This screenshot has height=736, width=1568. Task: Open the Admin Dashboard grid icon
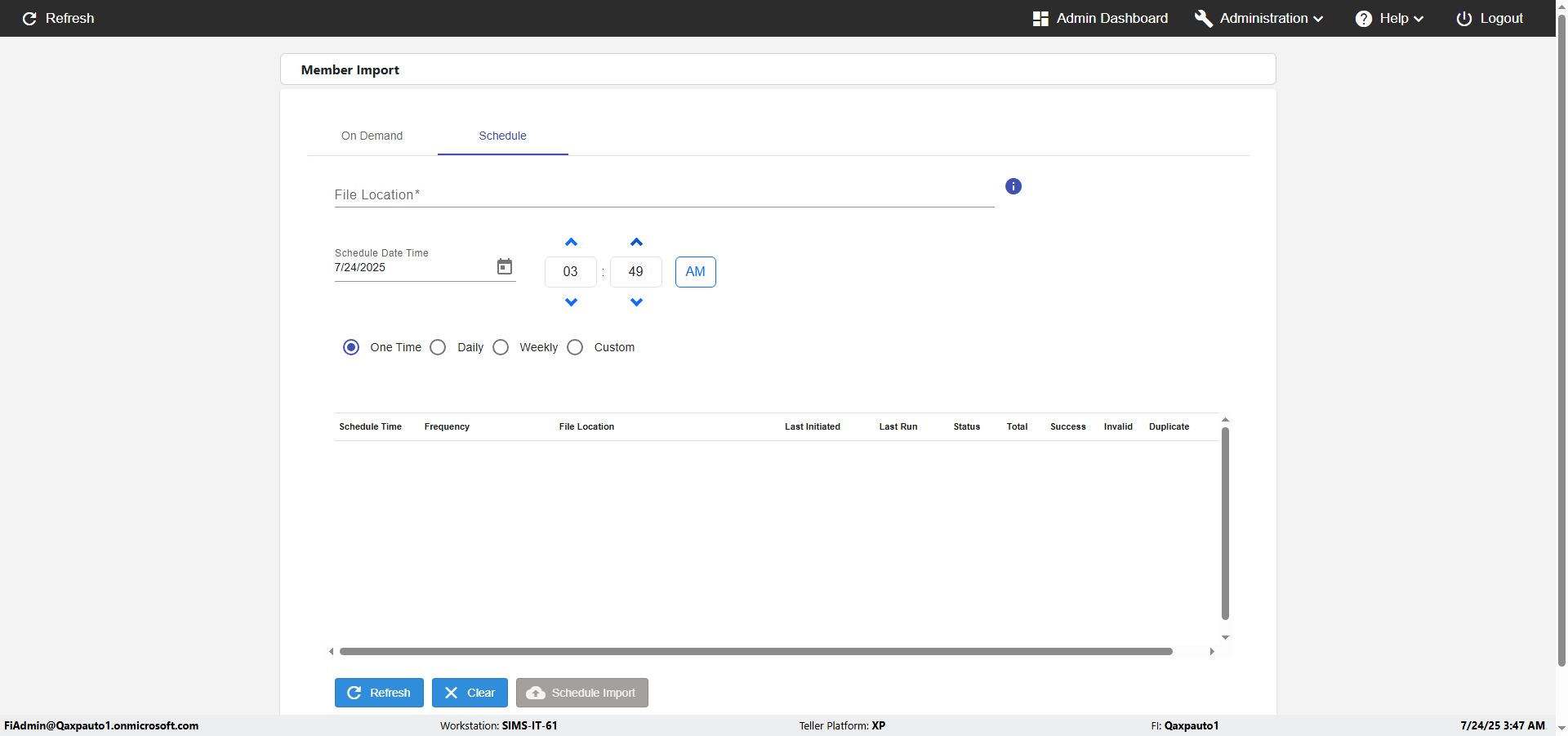click(x=1040, y=18)
